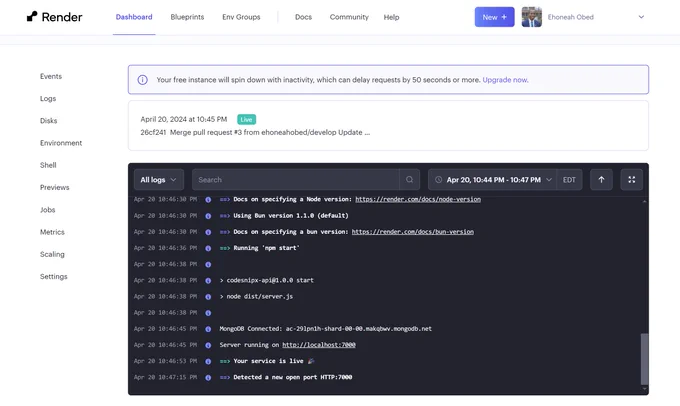680x406 pixels.
Task: Click info icon on Your service is live row
Action: click(x=208, y=362)
